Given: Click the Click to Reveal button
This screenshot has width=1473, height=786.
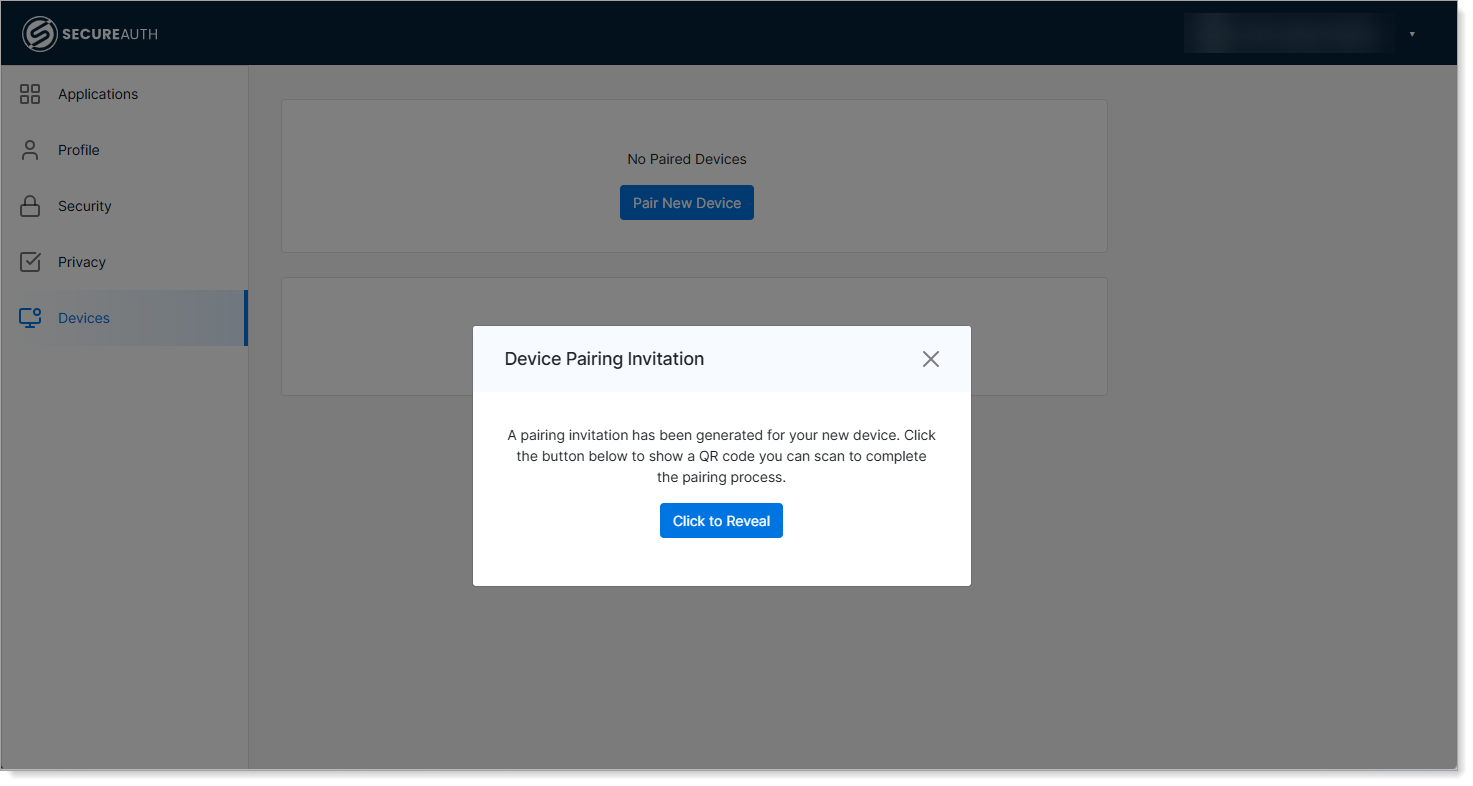Looking at the screenshot, I should (721, 520).
